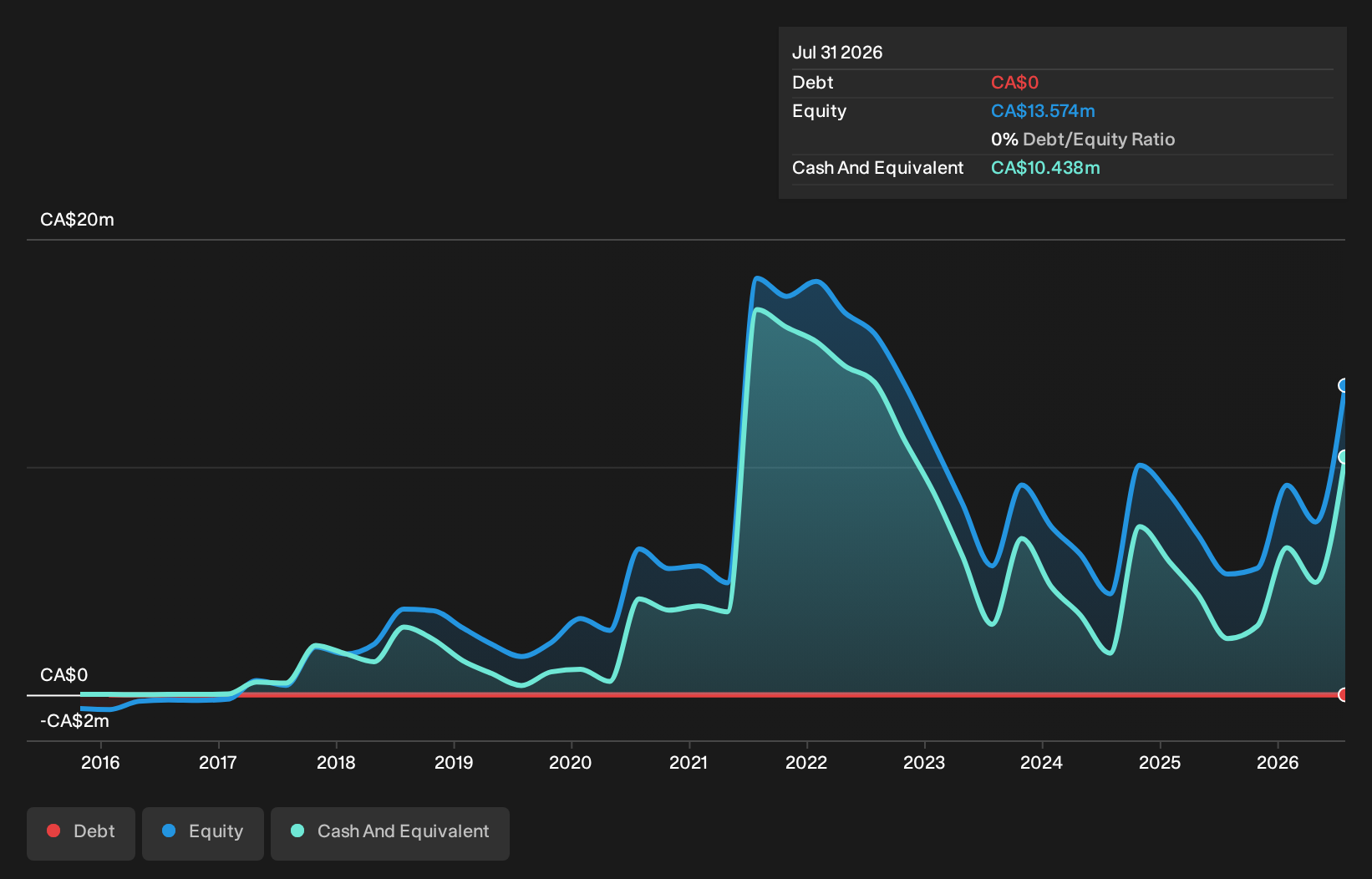The width and height of the screenshot is (1372, 879).
Task: Toggle the Cash And Equivalent legend button
Action: (x=390, y=833)
